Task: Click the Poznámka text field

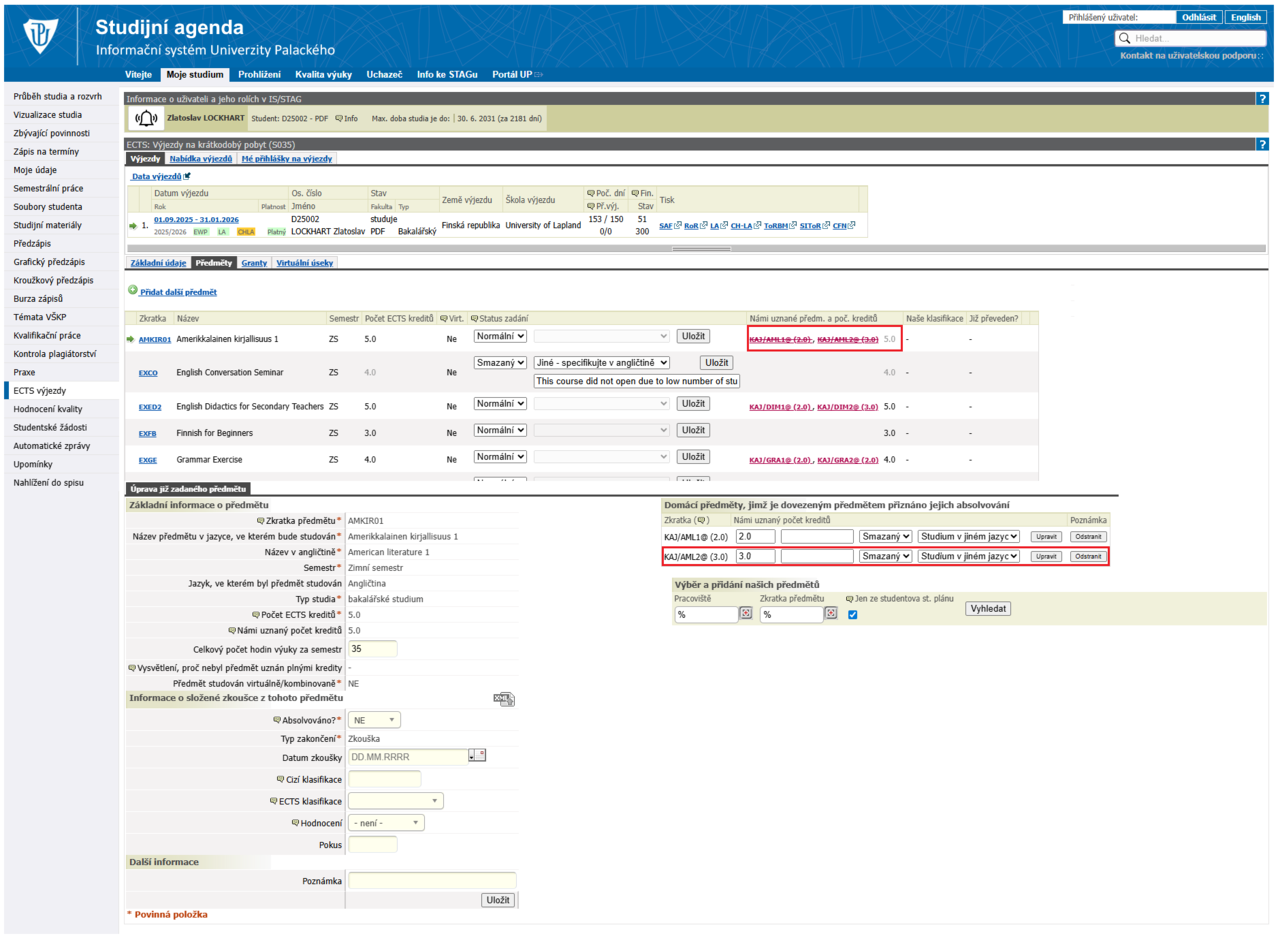Action: [x=432, y=881]
